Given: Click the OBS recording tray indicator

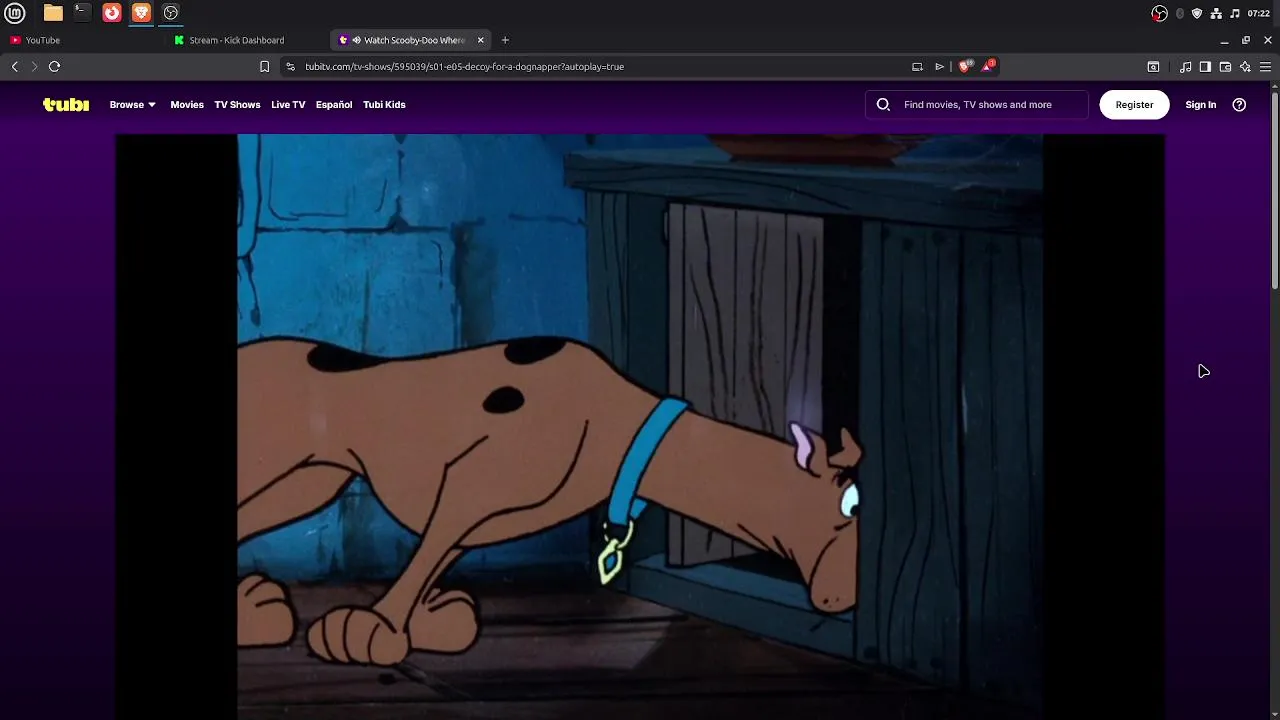Looking at the screenshot, I should (1159, 13).
